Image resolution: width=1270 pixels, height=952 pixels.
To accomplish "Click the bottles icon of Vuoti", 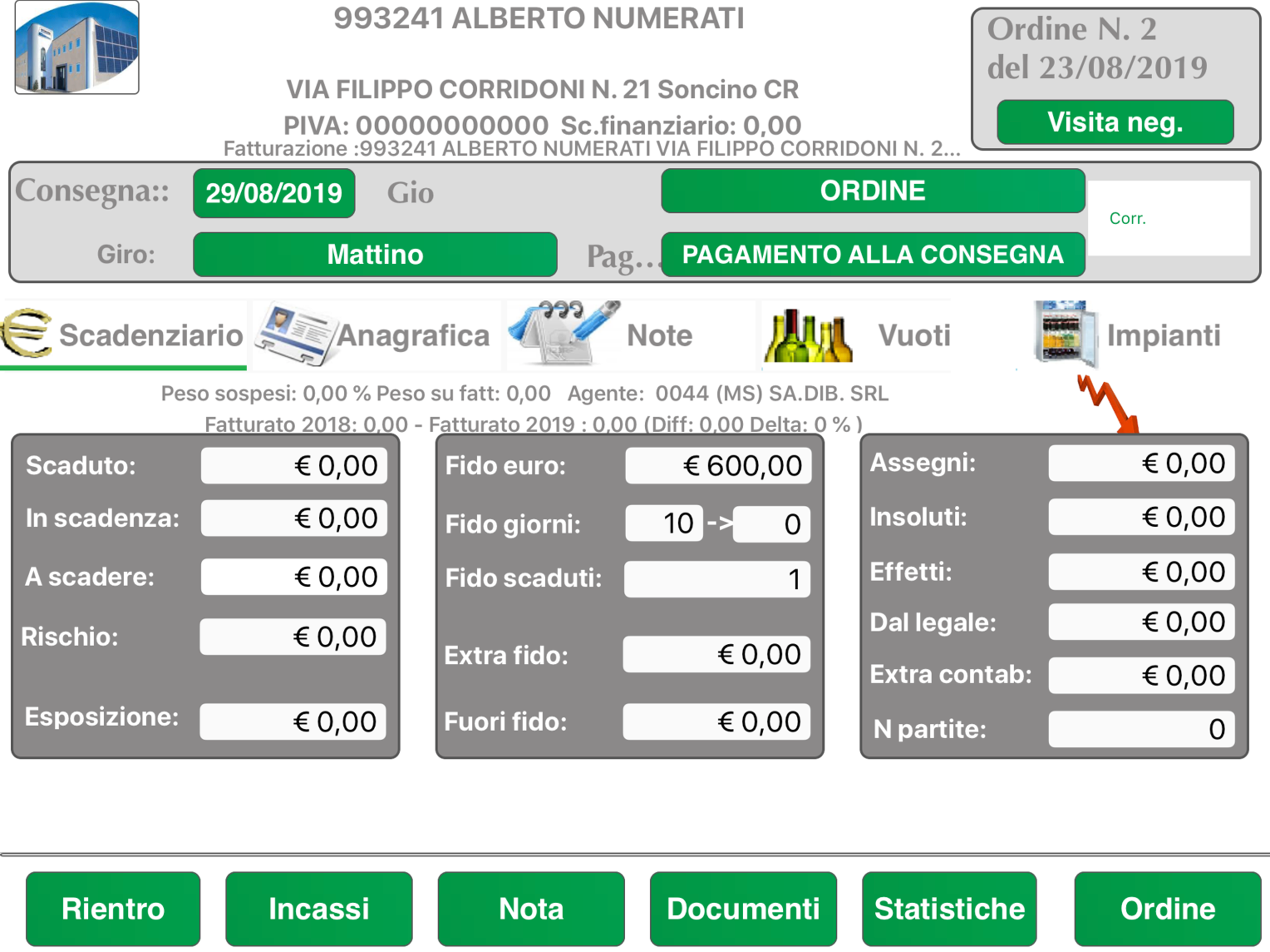I will (808, 337).
